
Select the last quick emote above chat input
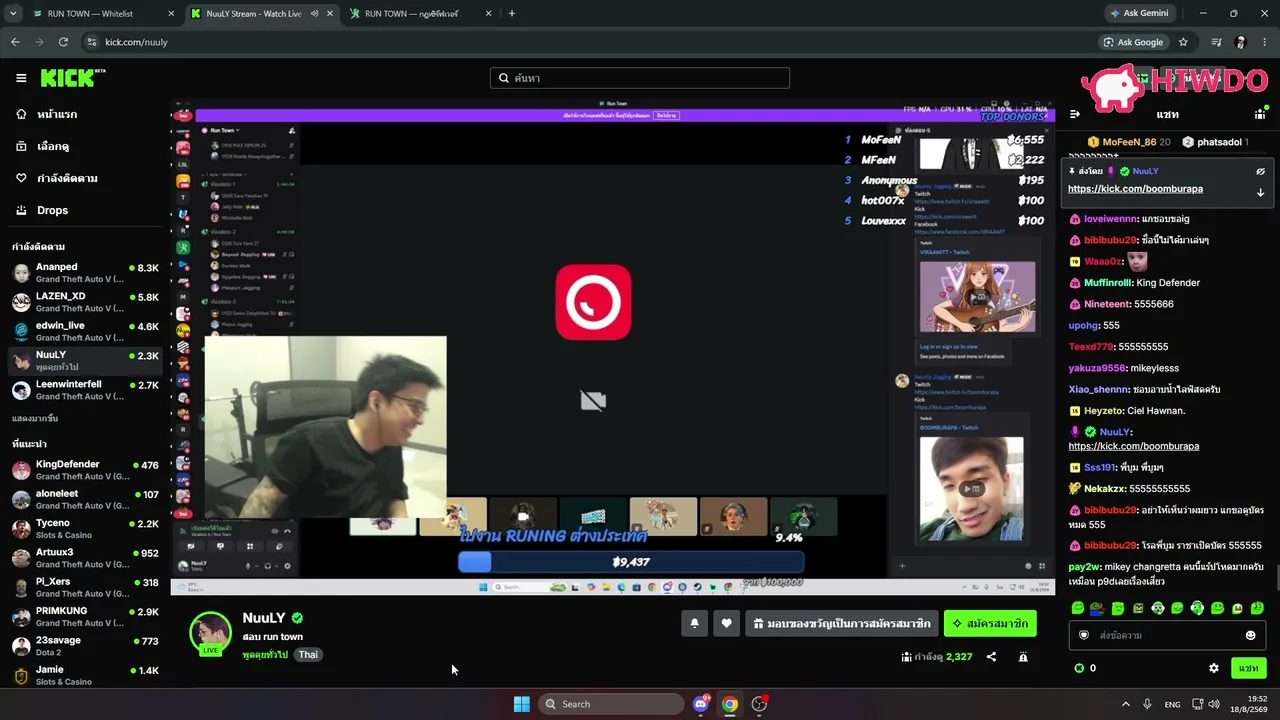[x=1257, y=608]
